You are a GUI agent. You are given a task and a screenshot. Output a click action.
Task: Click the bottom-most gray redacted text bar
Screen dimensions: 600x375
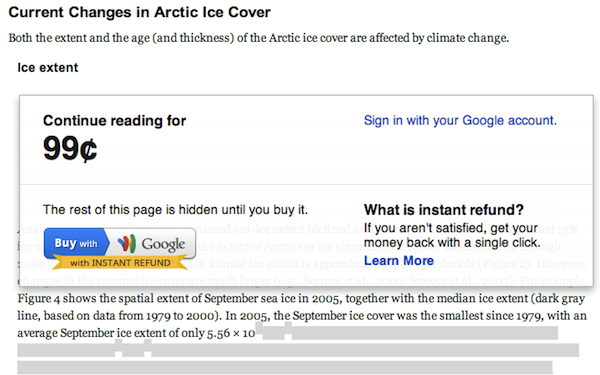click(x=285, y=368)
